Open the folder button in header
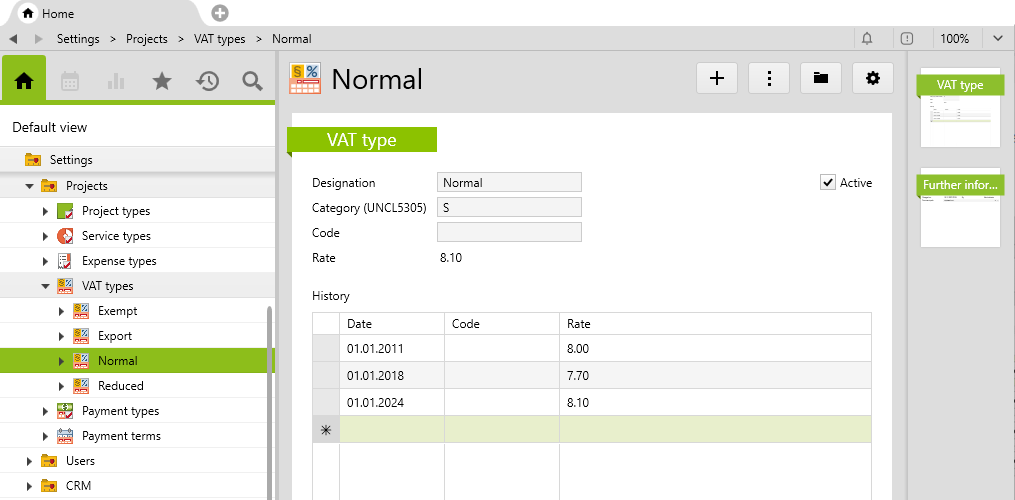 820,78
